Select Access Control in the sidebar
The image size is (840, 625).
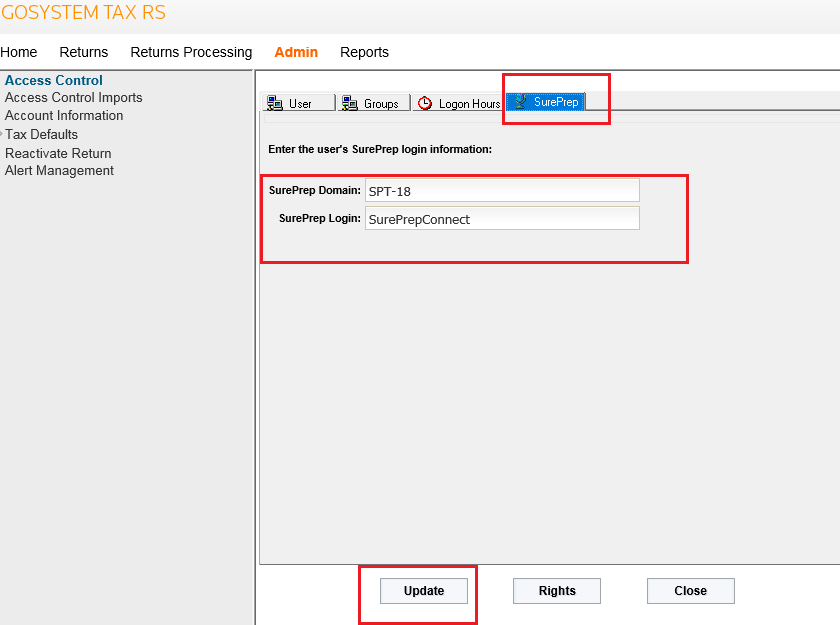point(54,80)
